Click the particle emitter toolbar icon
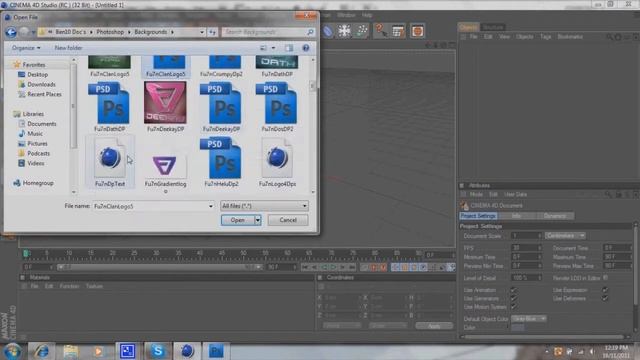 [x=362, y=31]
